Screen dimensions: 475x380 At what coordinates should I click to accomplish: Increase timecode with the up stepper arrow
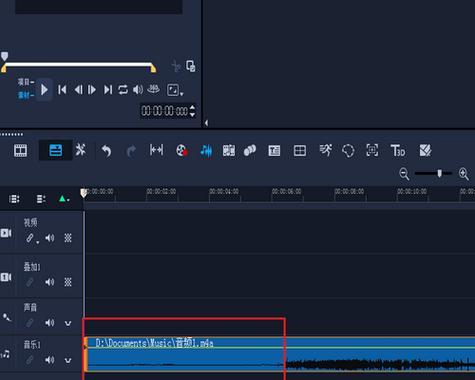point(192,107)
